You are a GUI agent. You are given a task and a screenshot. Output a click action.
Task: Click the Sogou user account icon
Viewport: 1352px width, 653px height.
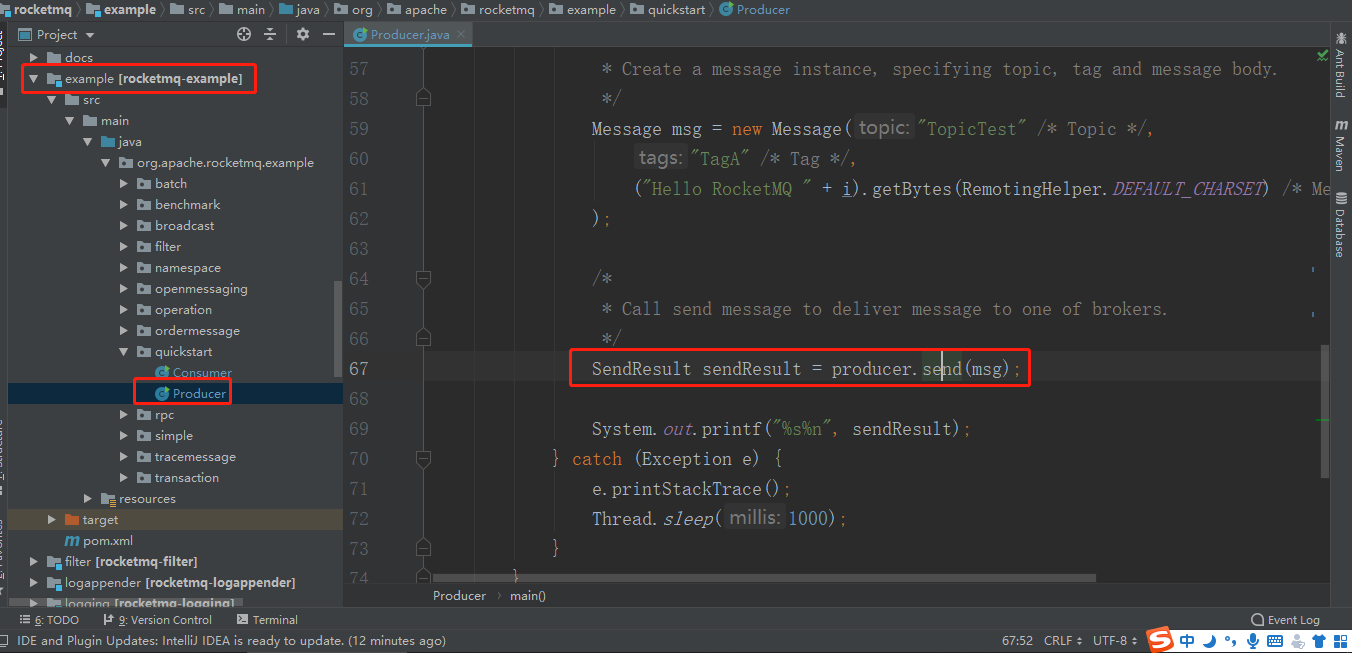pos(1297,641)
